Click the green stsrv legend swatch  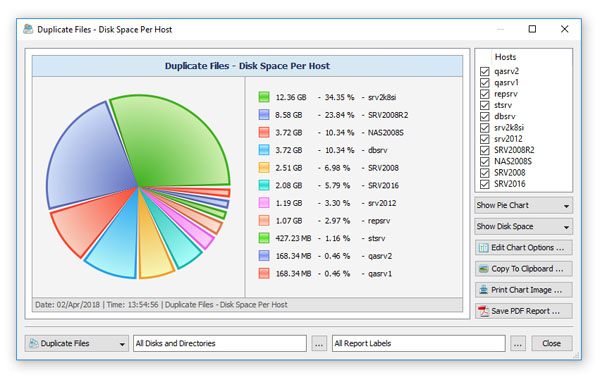[264, 238]
